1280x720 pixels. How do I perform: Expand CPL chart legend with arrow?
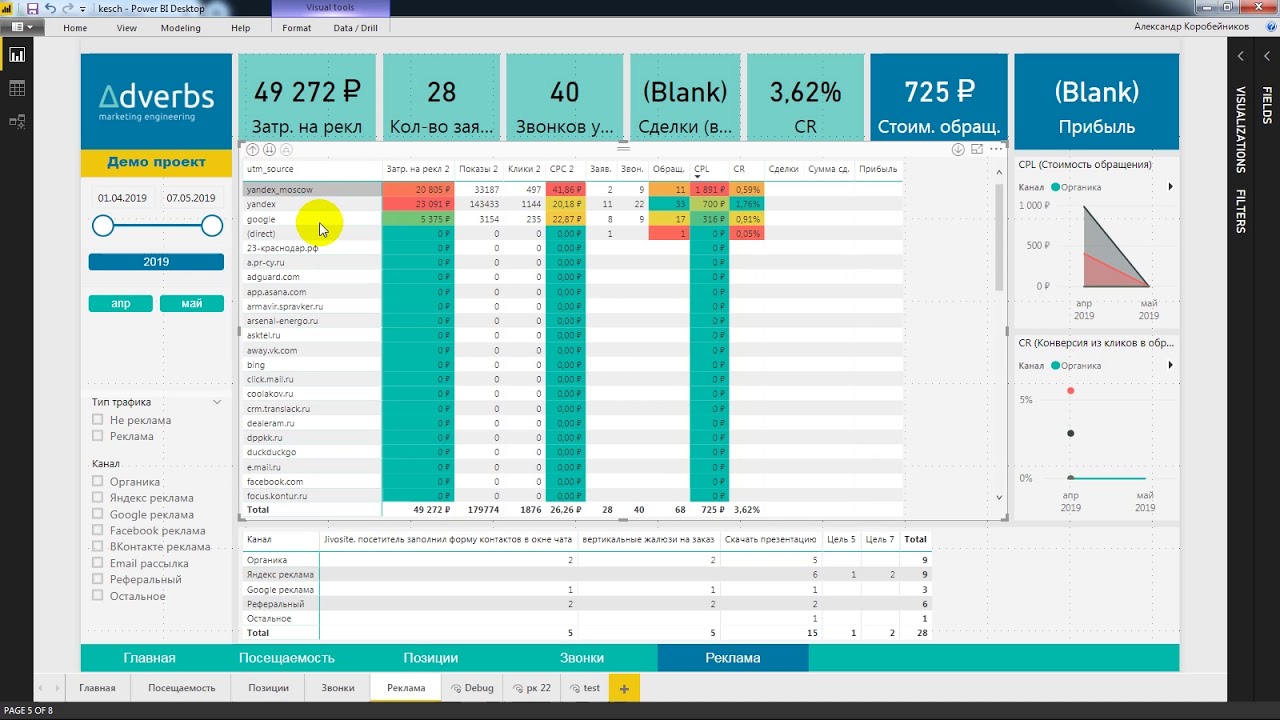click(1170, 187)
